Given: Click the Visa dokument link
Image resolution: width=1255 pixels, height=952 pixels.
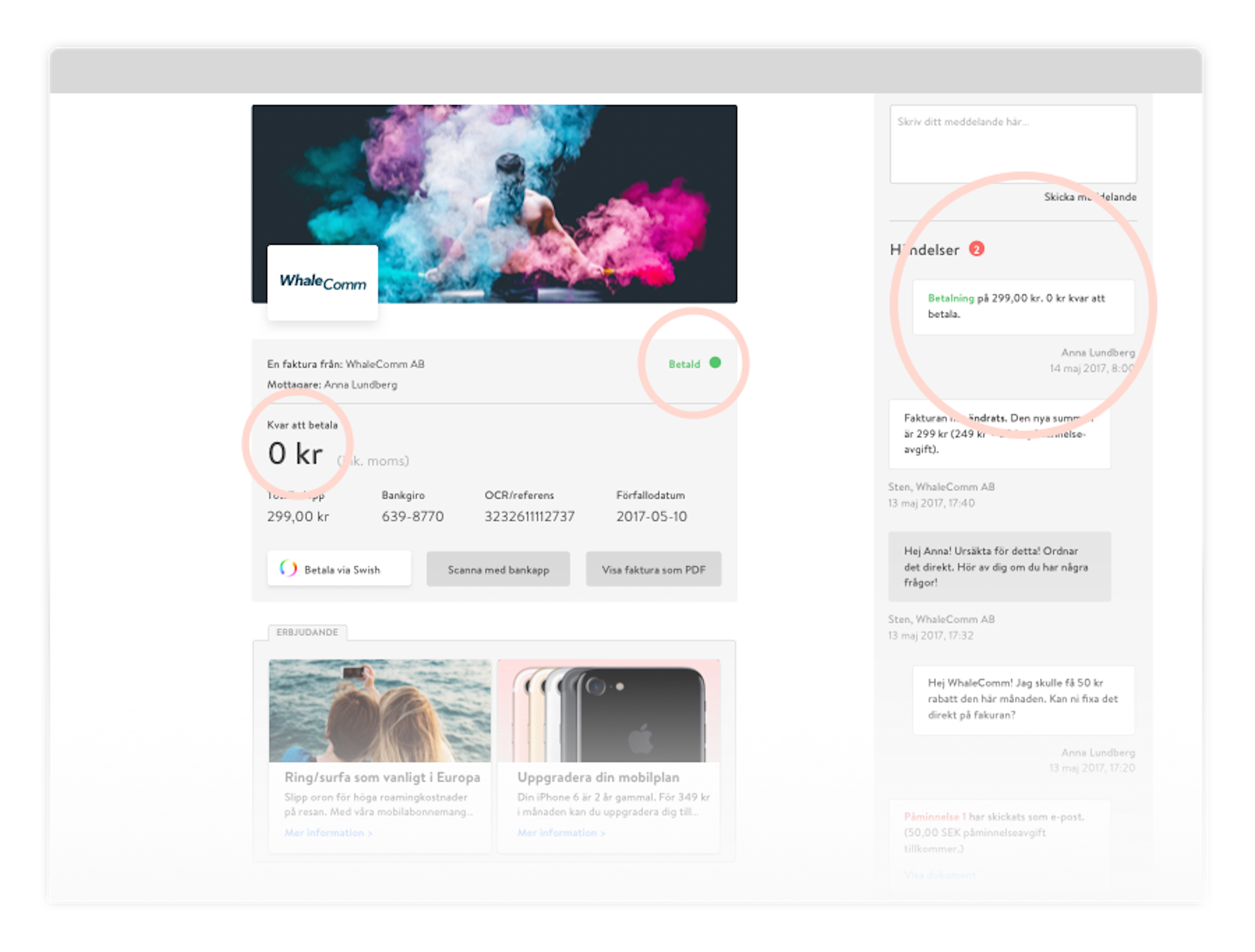Looking at the screenshot, I should tap(940, 875).
